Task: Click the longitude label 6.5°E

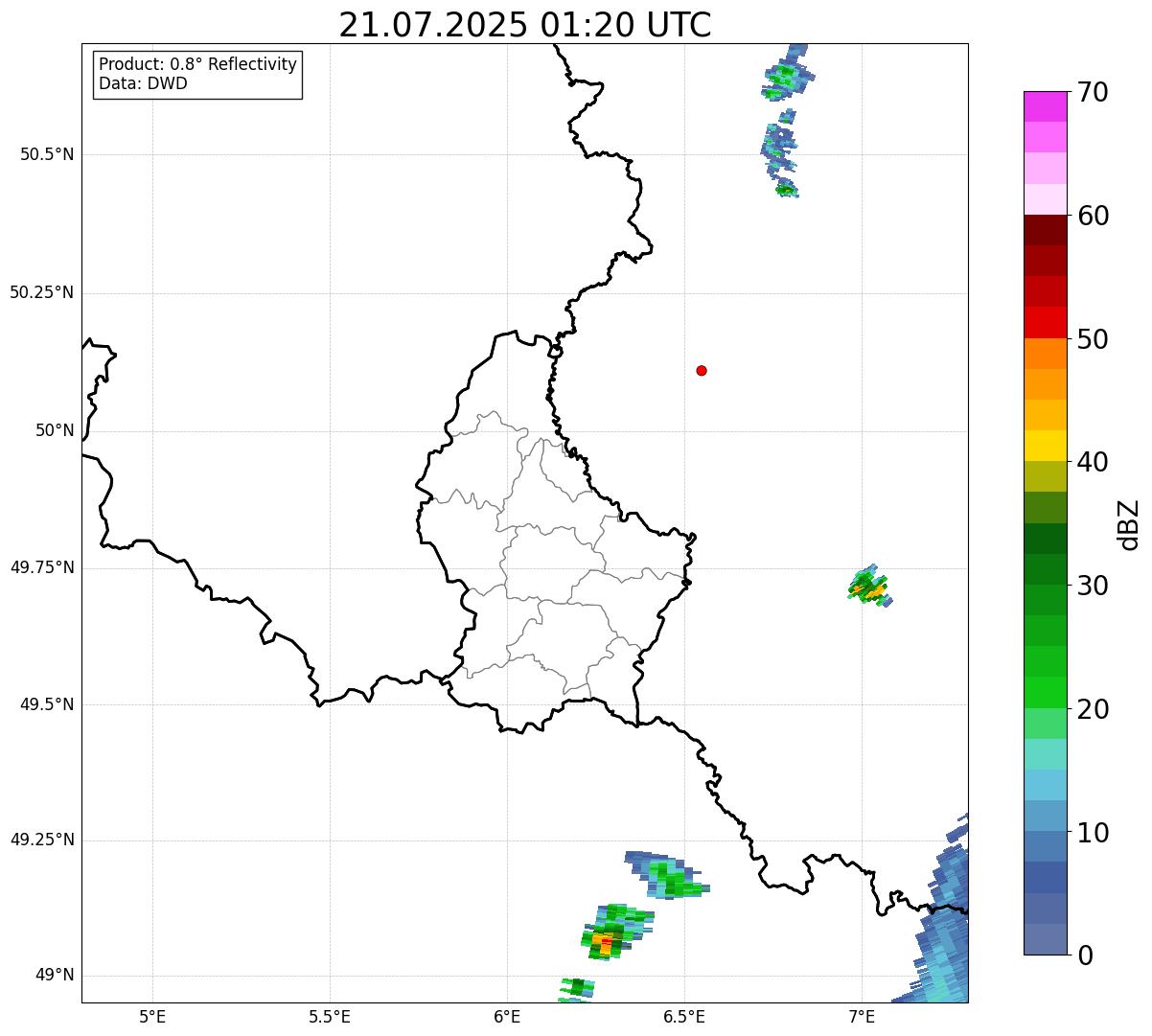Action: click(684, 1016)
